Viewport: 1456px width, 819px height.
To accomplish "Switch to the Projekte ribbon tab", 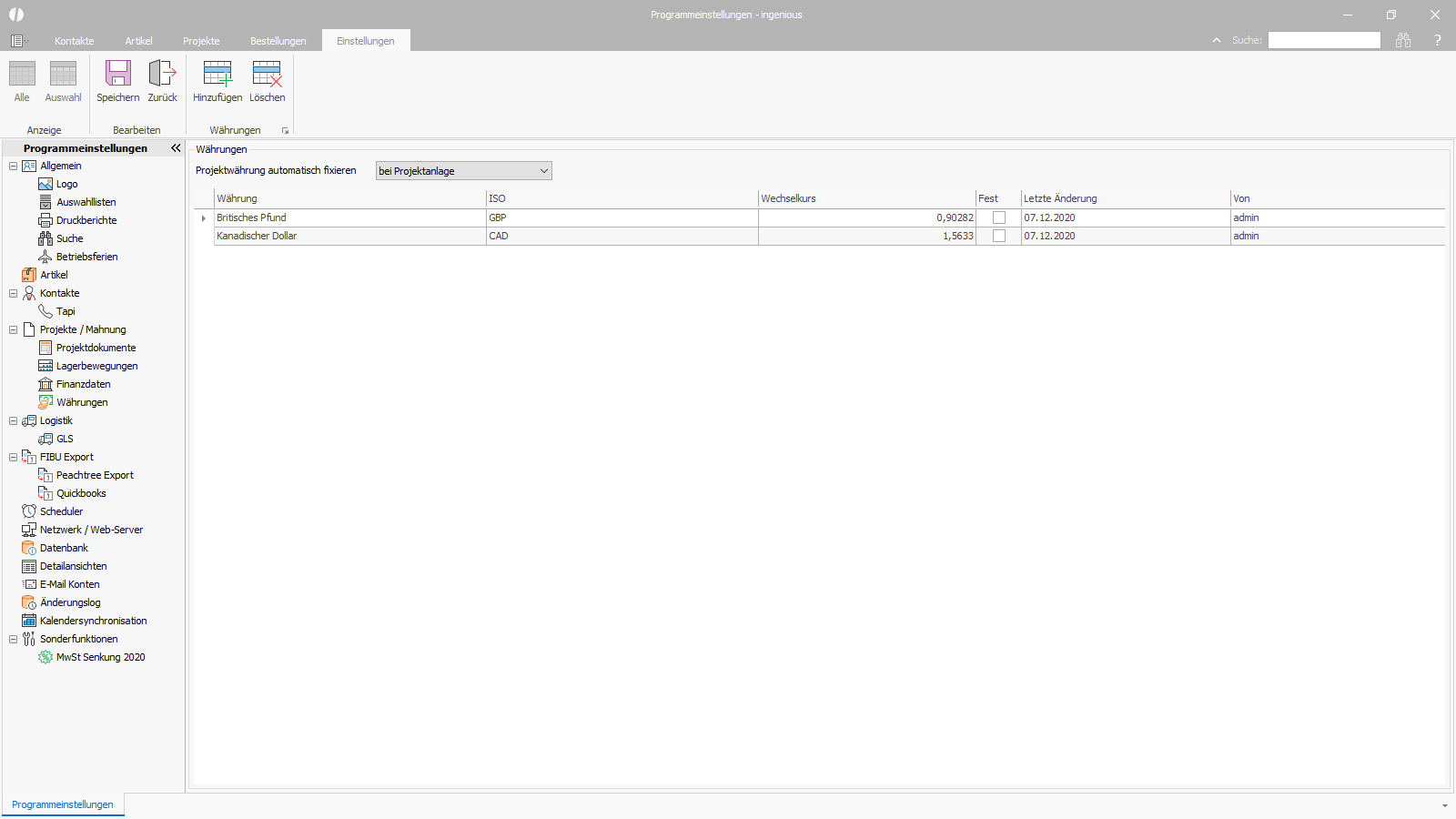I will tap(201, 41).
